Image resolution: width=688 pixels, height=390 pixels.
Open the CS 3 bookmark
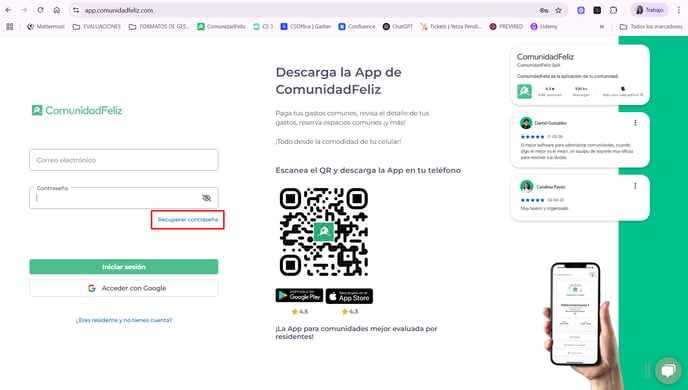(263, 26)
